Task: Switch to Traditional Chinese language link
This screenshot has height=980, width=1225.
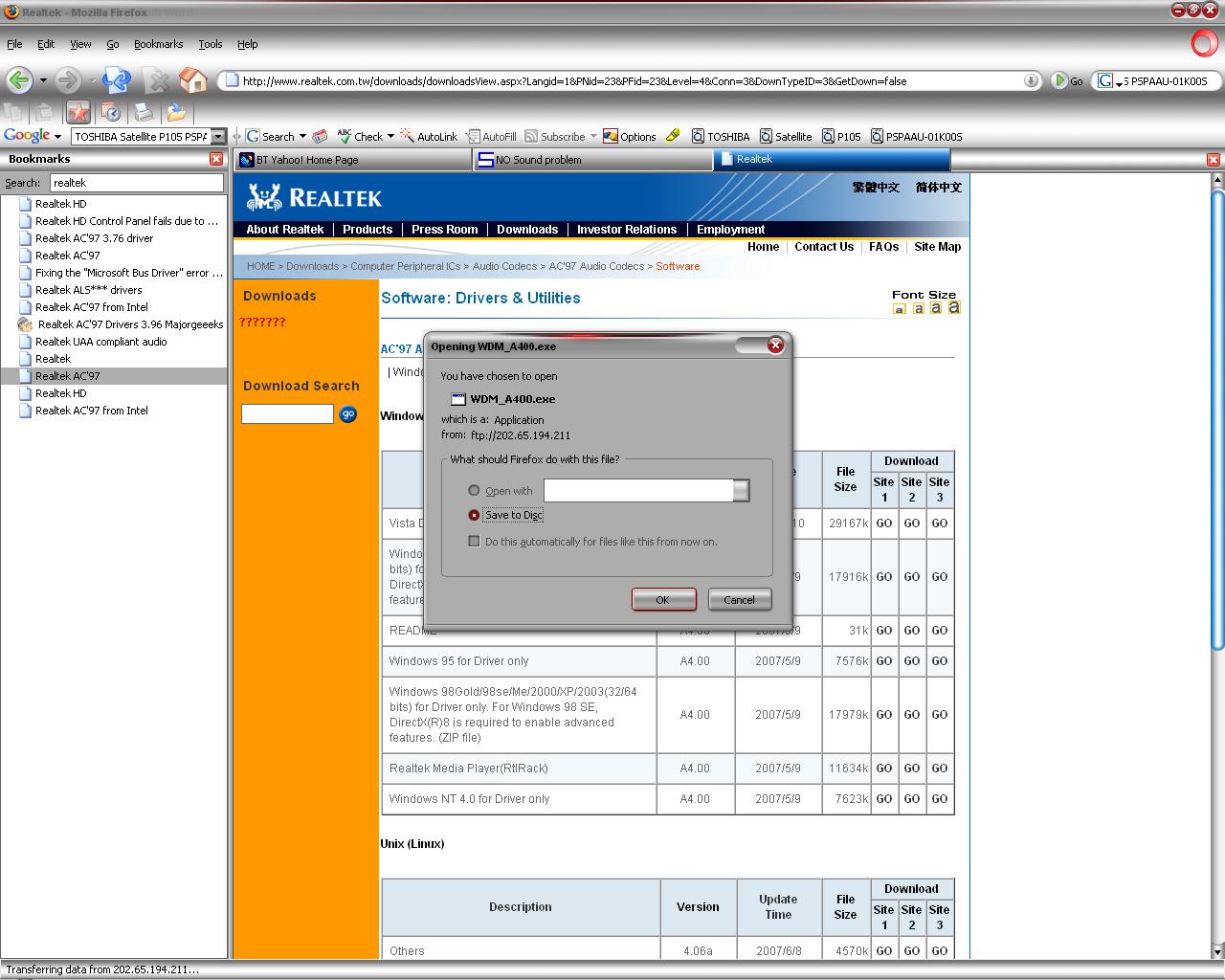Action: tap(876, 188)
